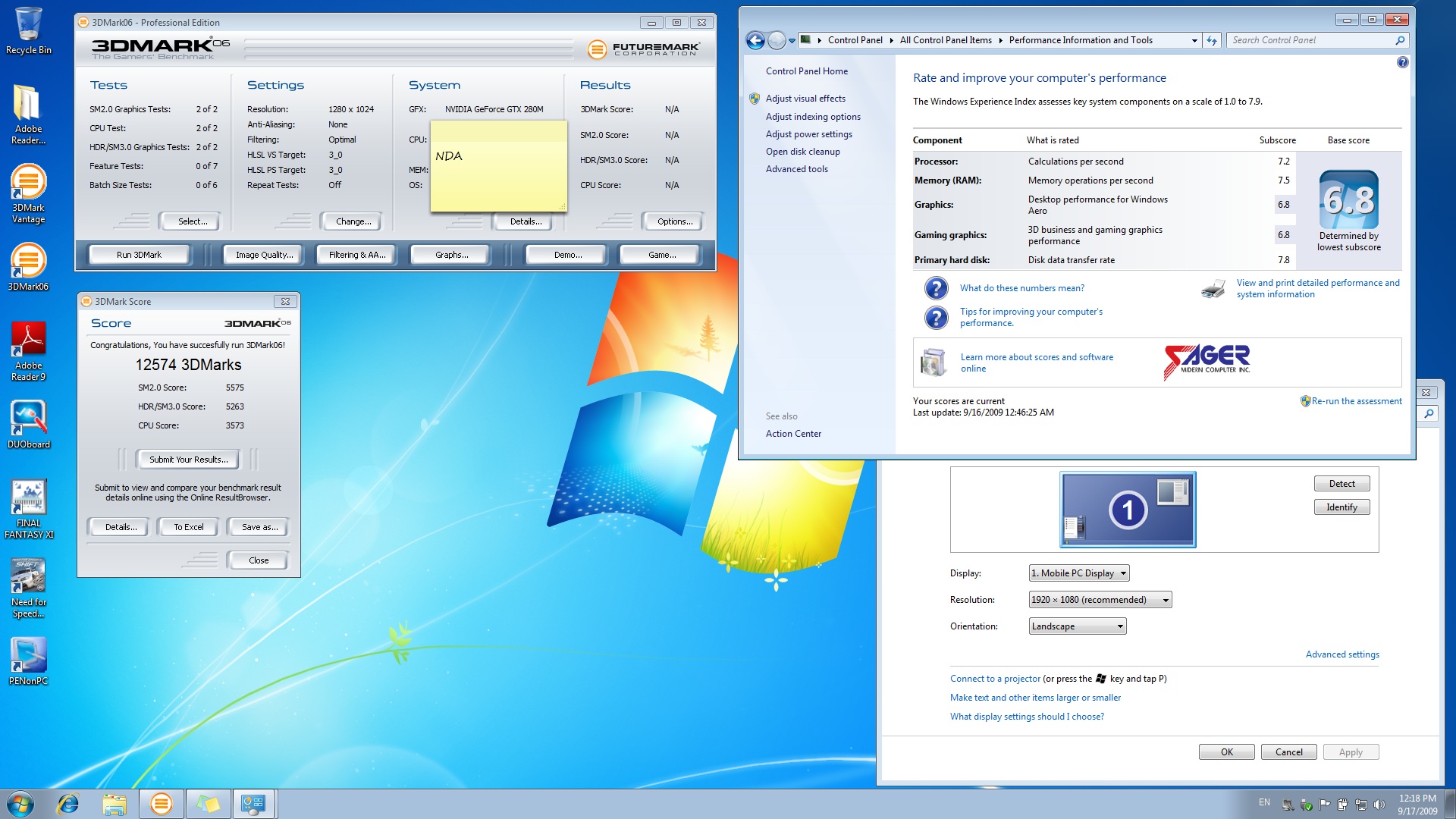Click the volume speaker icon in system tray
This screenshot has width=1456, height=819.
click(1379, 805)
